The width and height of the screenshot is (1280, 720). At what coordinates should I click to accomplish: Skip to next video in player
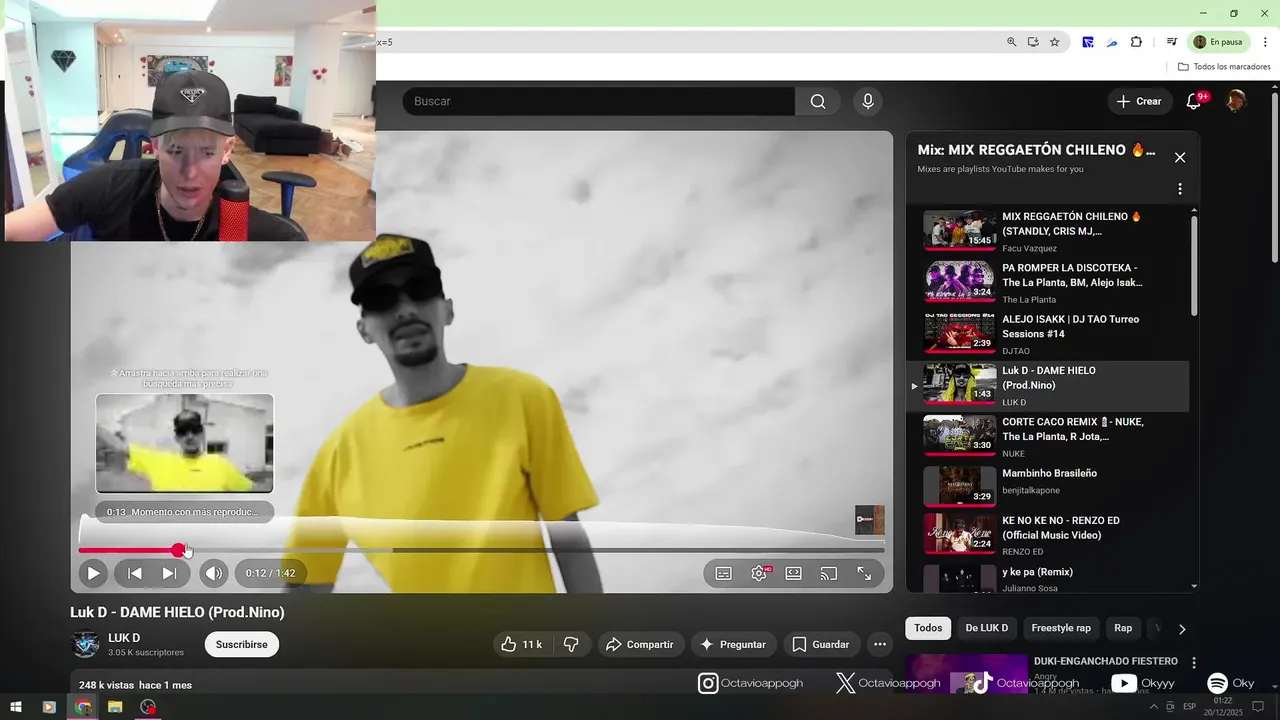click(169, 573)
